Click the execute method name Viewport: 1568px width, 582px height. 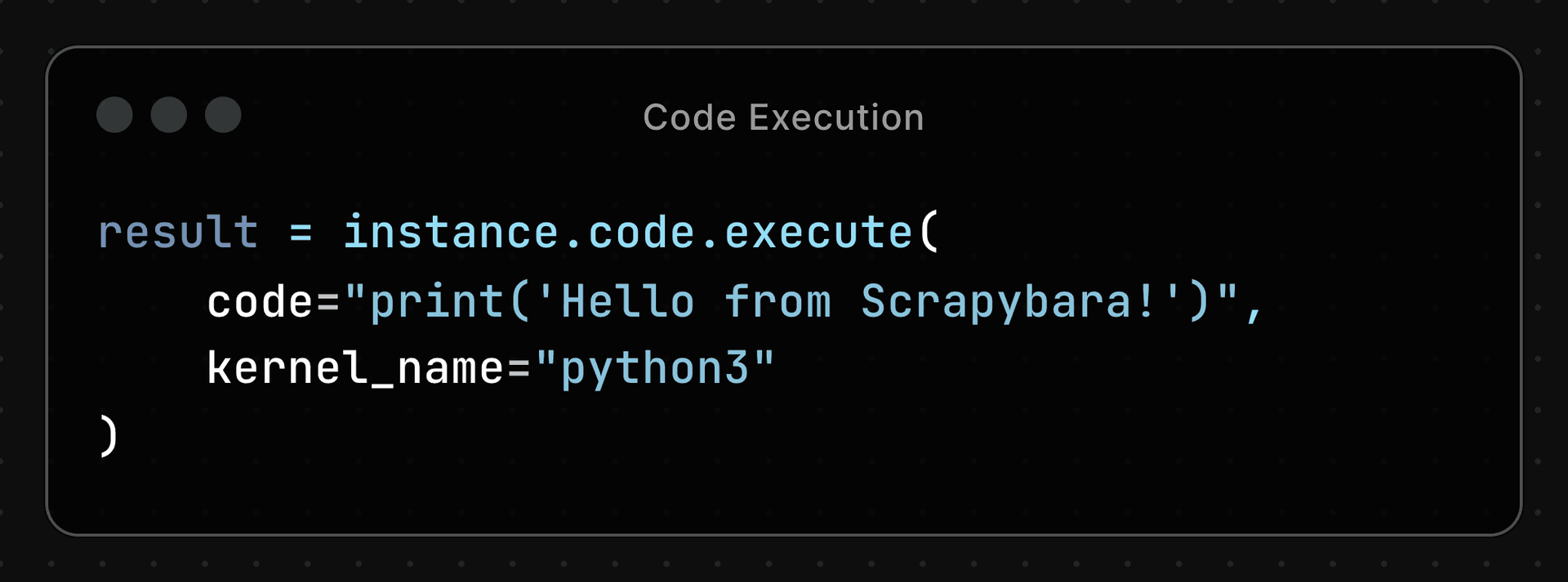[x=817, y=233]
